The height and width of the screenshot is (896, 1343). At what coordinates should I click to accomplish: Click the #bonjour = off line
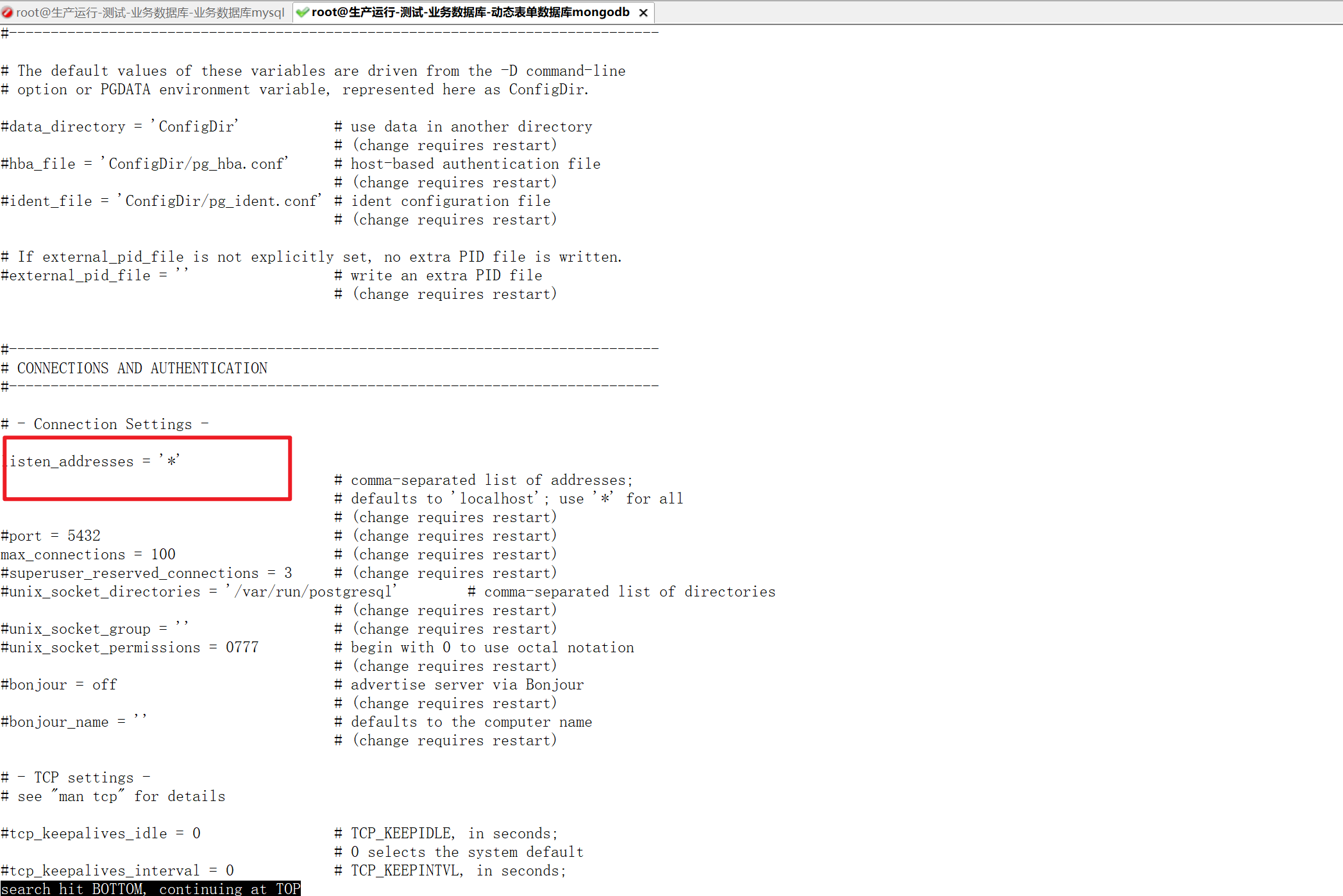point(59,684)
